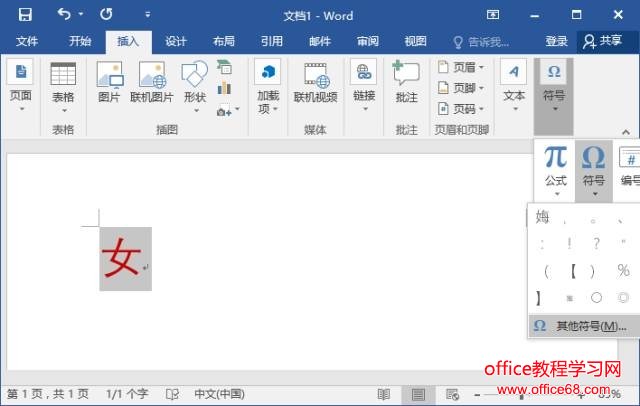
Task: Insert a 图片 picture
Action: 109,82
